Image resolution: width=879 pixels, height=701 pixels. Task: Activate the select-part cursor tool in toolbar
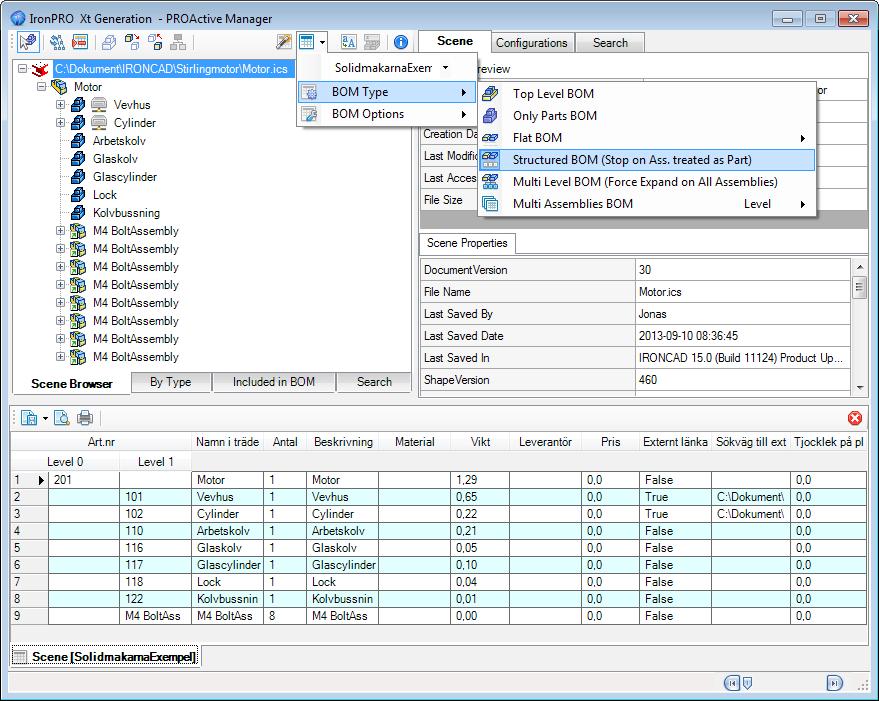click(x=27, y=41)
